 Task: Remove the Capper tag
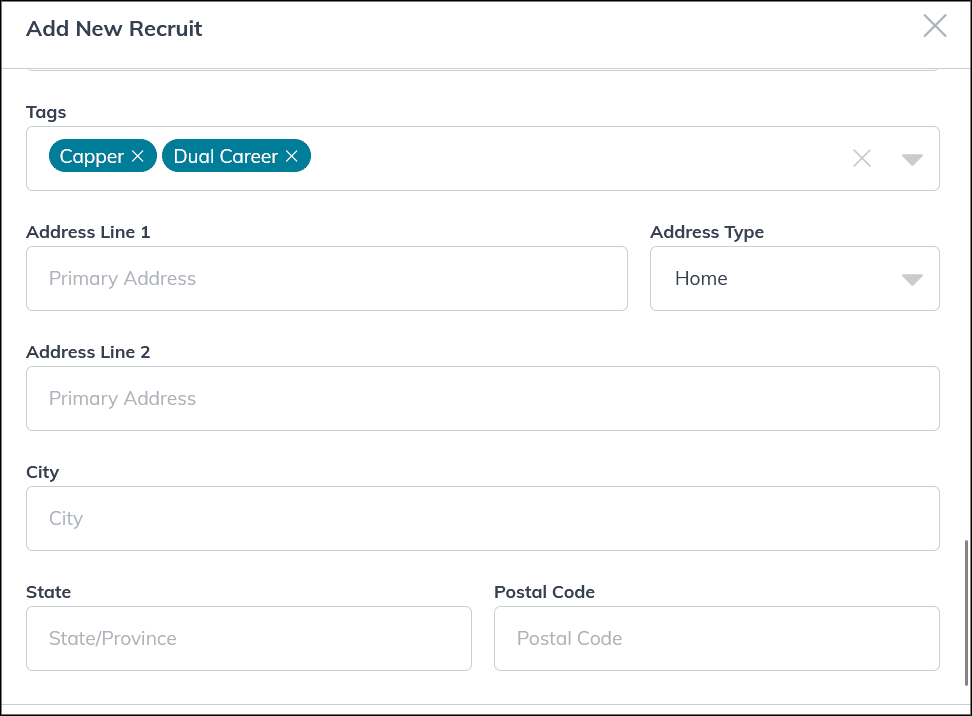[x=136, y=156]
